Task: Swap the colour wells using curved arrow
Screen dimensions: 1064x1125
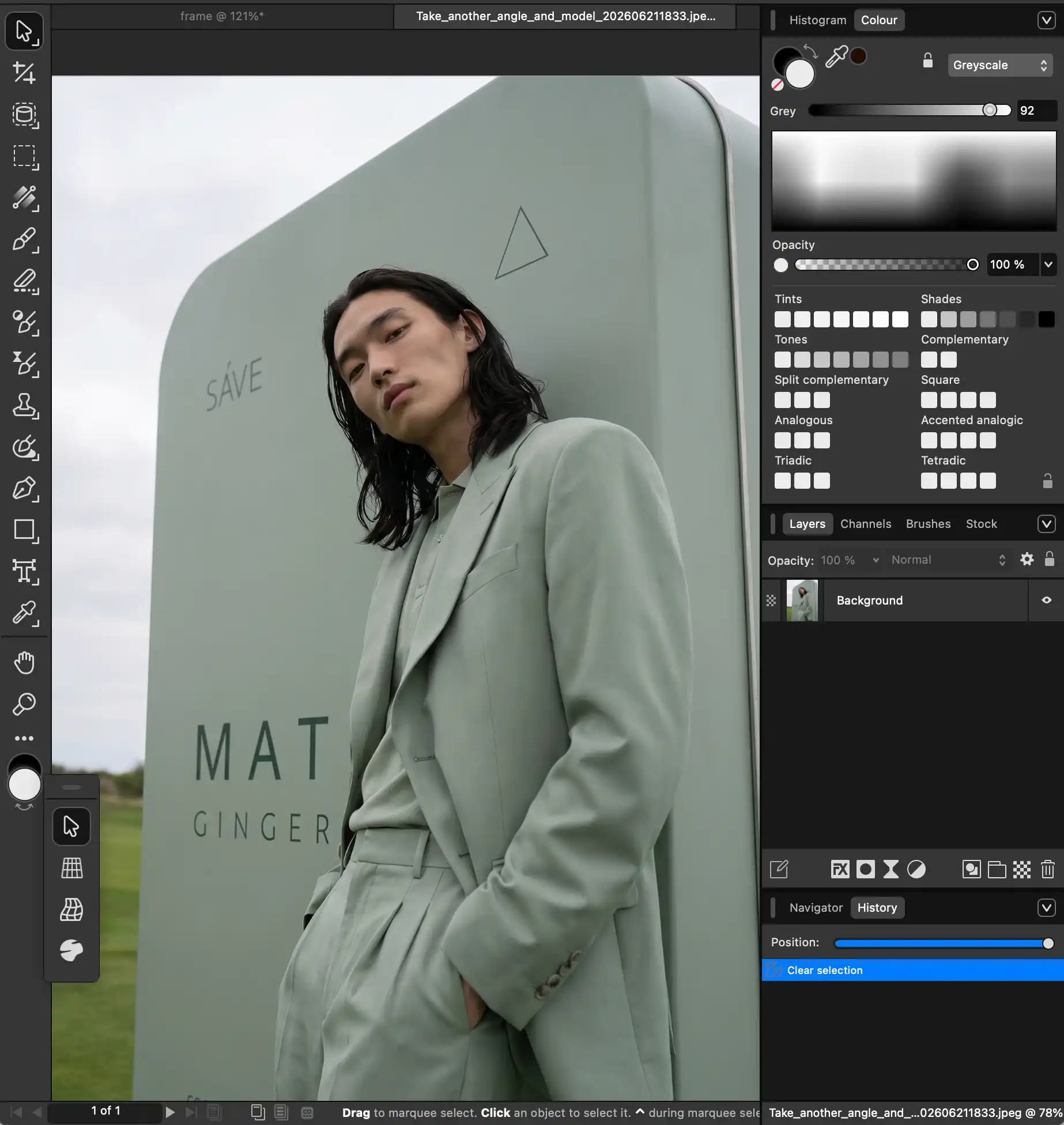Action: coord(811,52)
